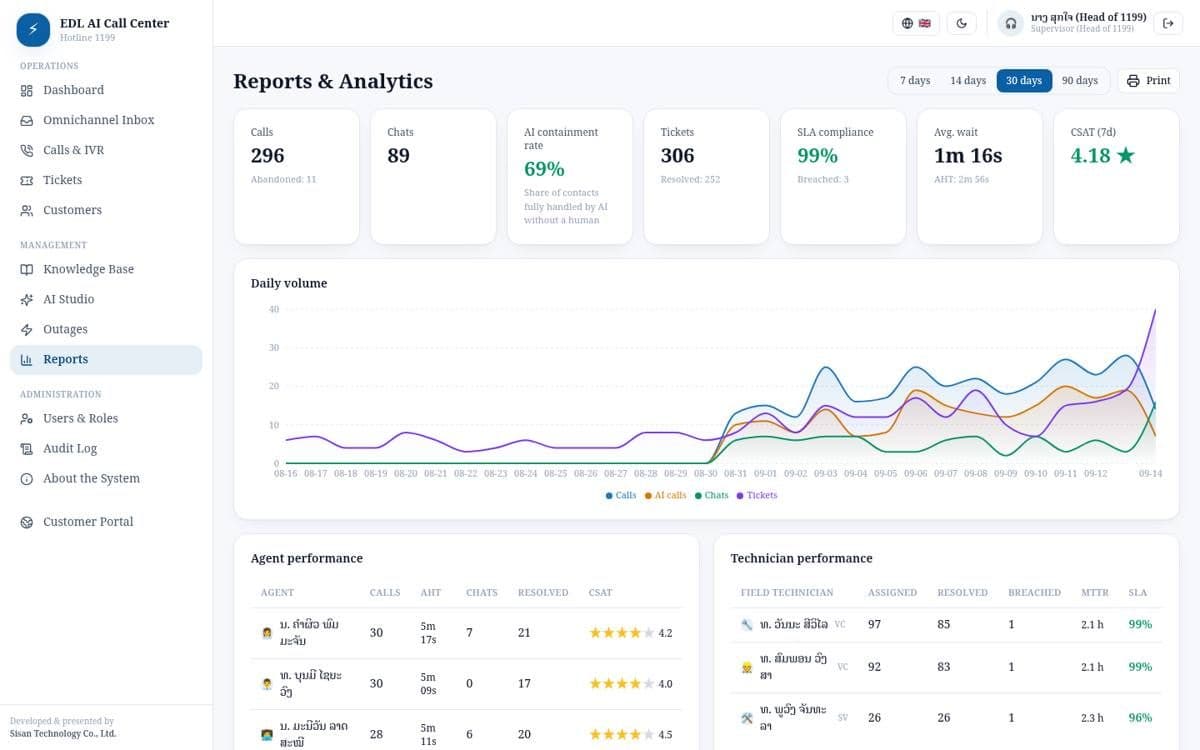Click the wrench icon for technician ຈັນທະ
The height and width of the screenshot is (750, 1200).
[x=747, y=624]
